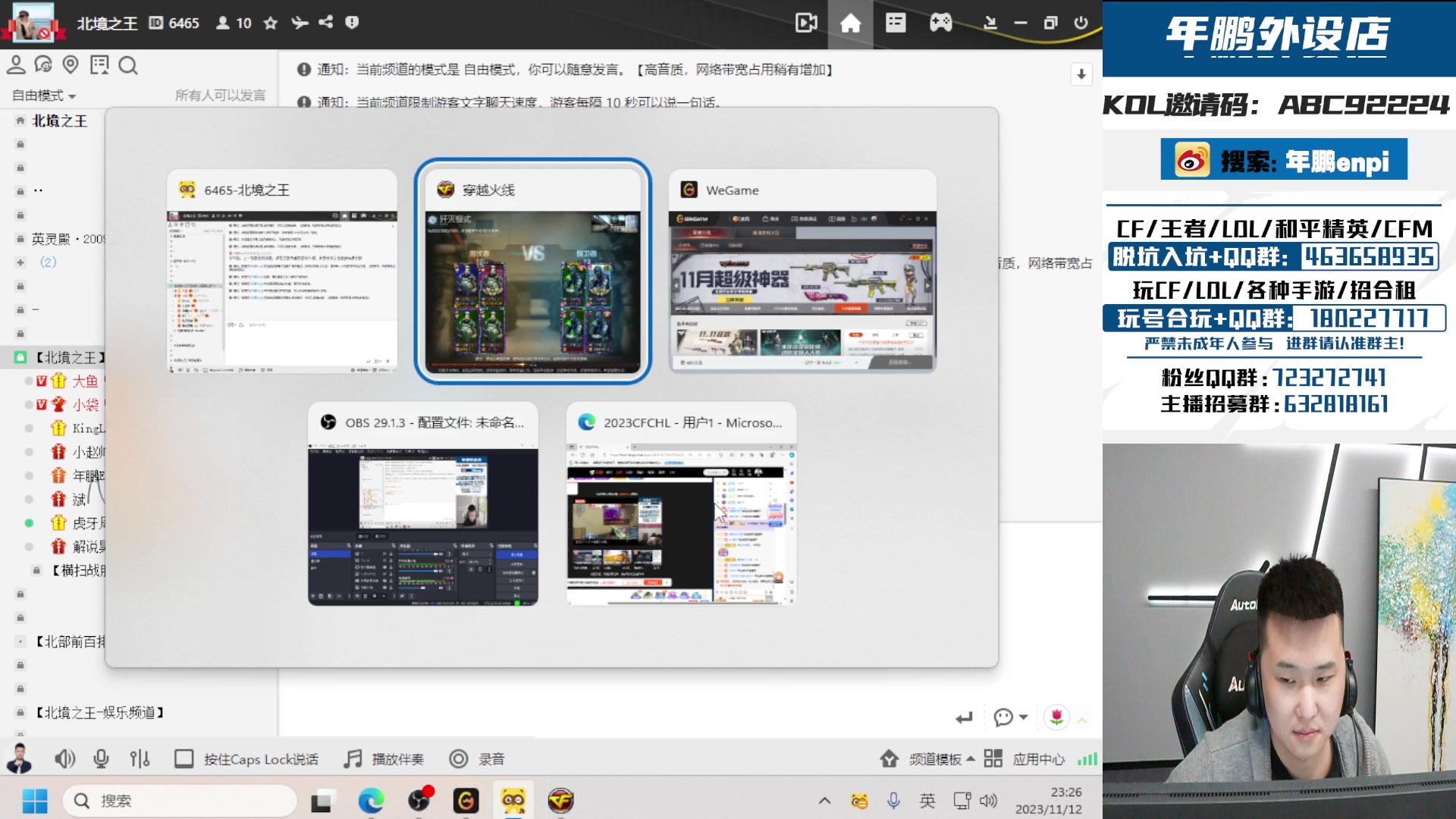The height and width of the screenshot is (819, 1456).
Task: Open the user icon in the sidebar toolbar
Action: tap(16, 65)
